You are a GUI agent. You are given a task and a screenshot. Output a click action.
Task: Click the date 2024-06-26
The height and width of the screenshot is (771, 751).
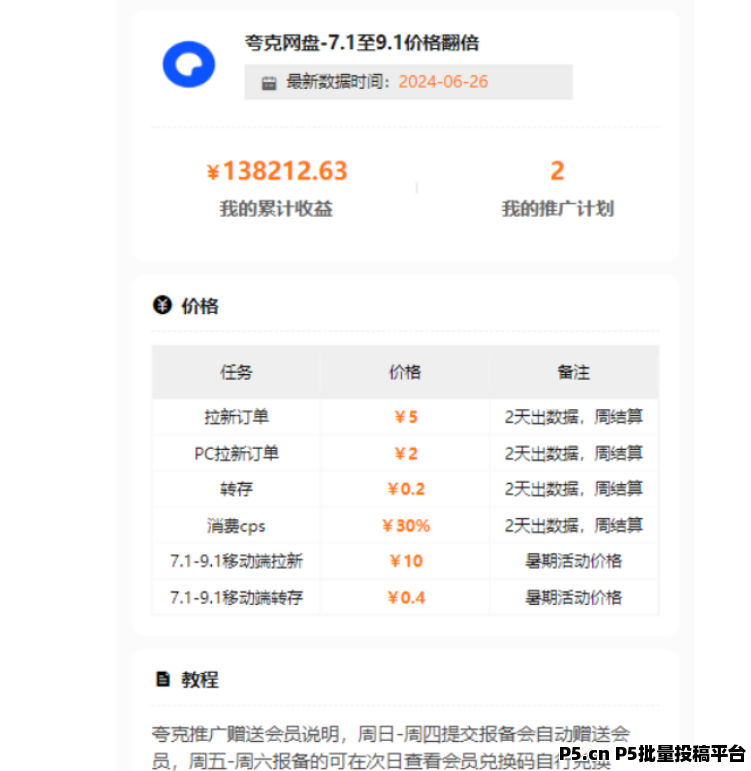tap(443, 82)
